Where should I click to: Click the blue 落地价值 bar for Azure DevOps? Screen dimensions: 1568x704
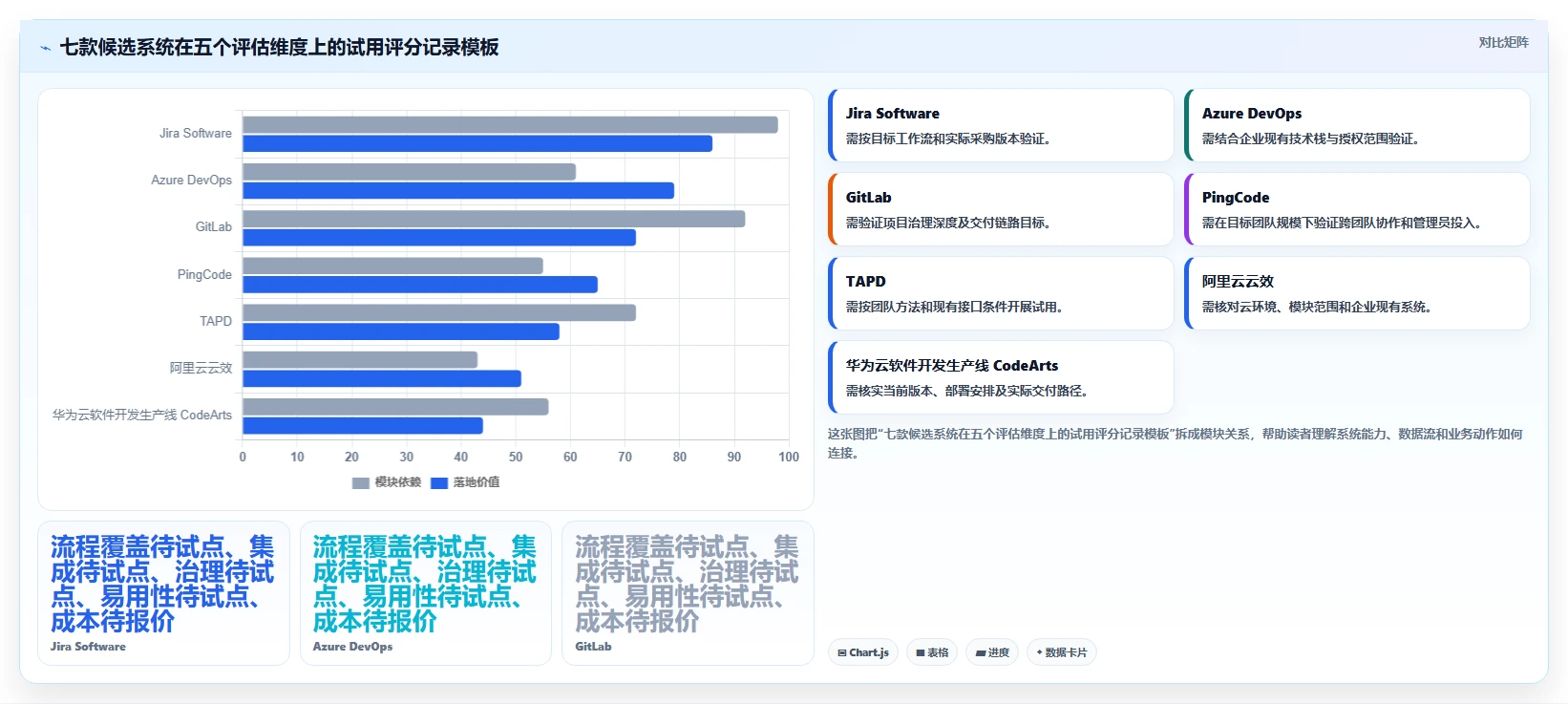pyautogui.click(x=458, y=191)
